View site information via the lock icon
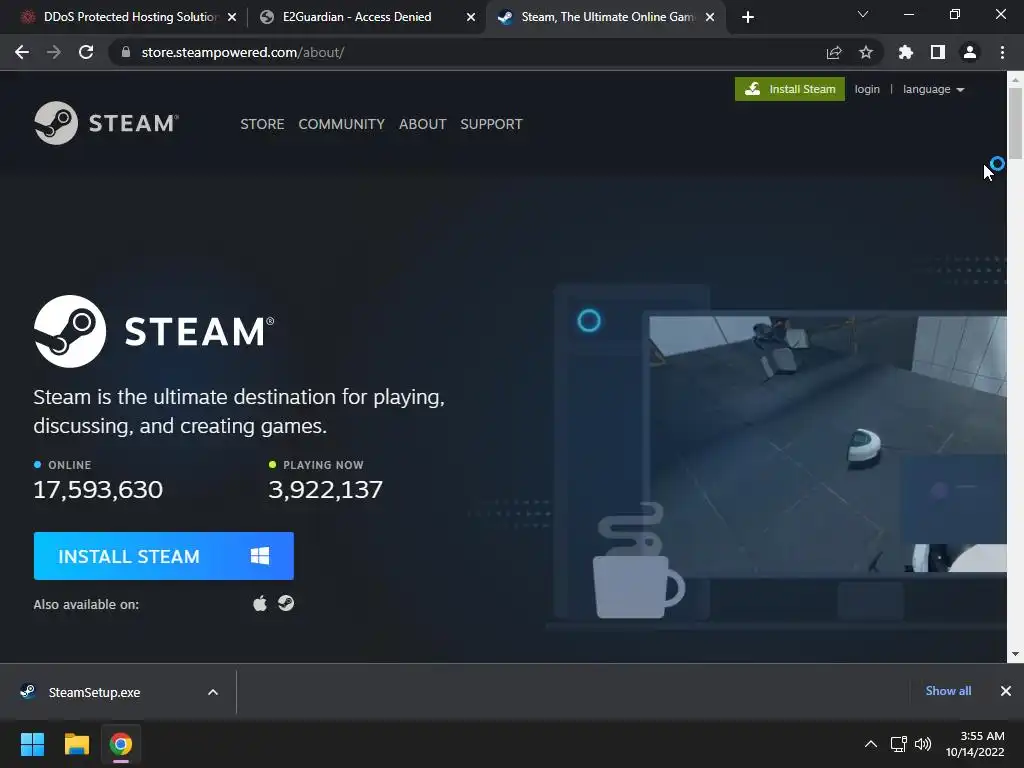The image size is (1024, 768). pos(125,52)
